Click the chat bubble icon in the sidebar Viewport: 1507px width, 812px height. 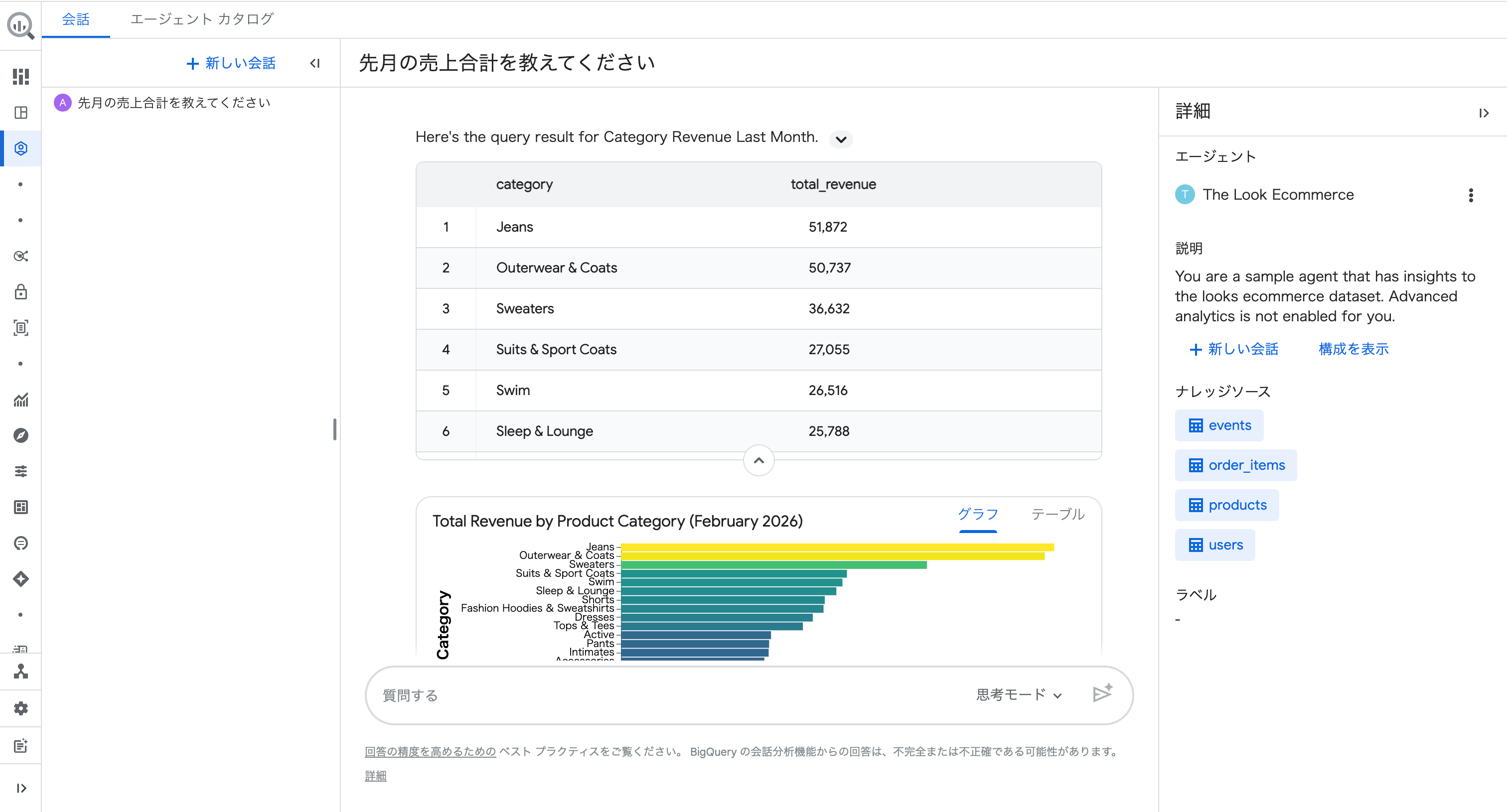pos(20,543)
